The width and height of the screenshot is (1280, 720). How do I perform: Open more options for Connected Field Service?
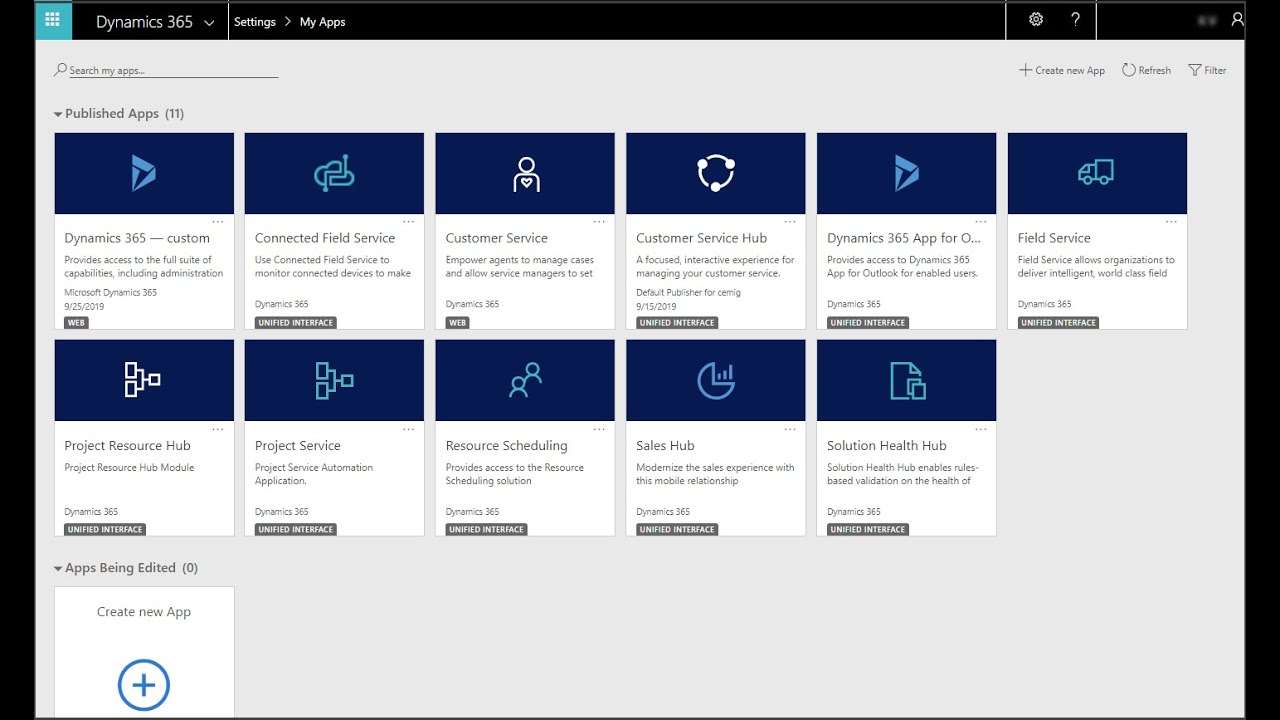pyautogui.click(x=408, y=222)
